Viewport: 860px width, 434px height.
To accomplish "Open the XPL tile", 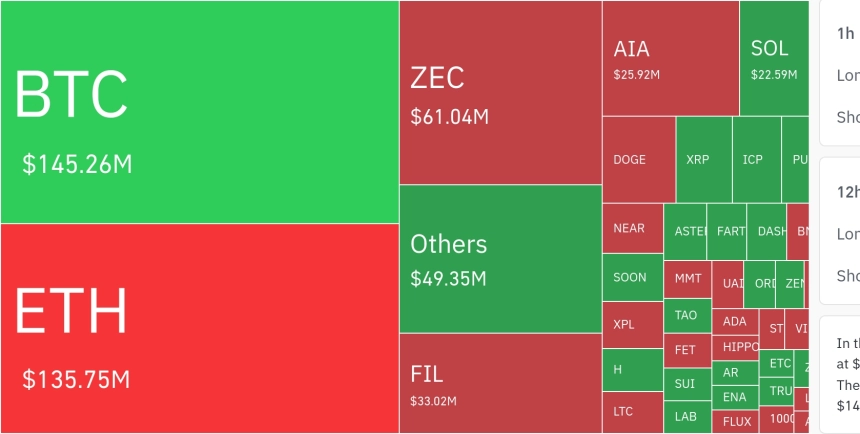I will (x=632, y=325).
